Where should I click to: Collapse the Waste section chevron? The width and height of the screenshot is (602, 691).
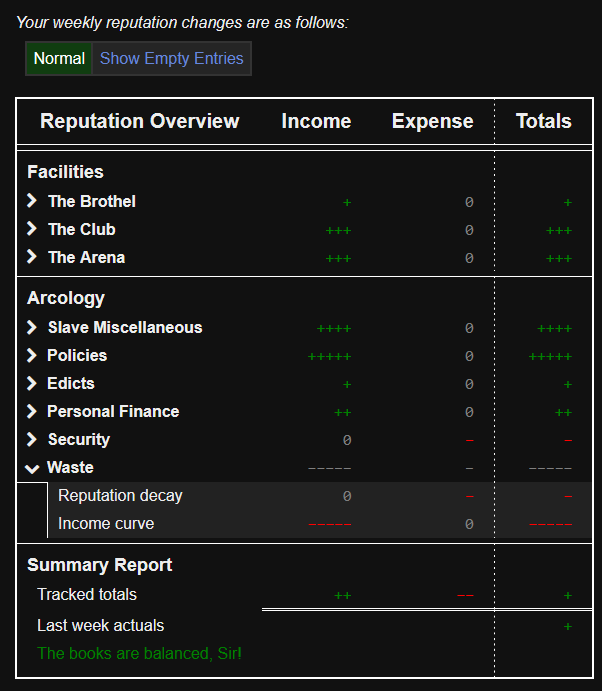32,468
